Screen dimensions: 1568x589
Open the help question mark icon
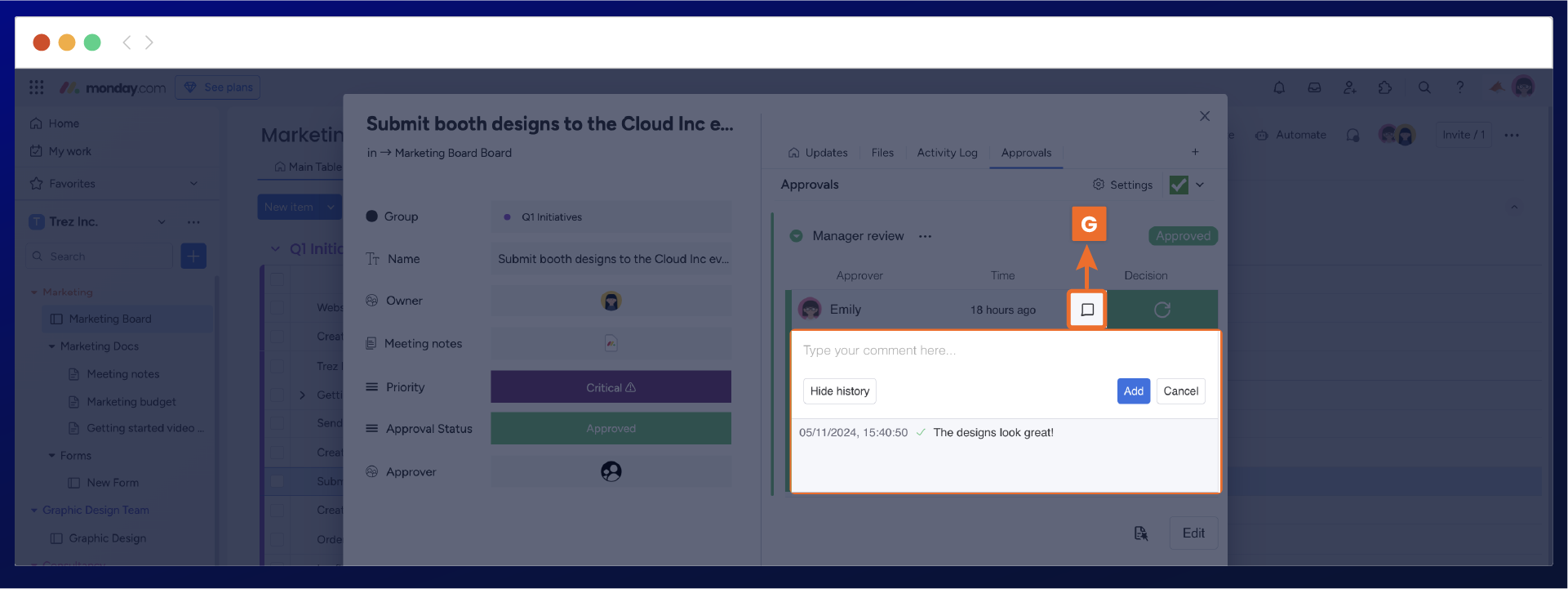tap(1459, 87)
